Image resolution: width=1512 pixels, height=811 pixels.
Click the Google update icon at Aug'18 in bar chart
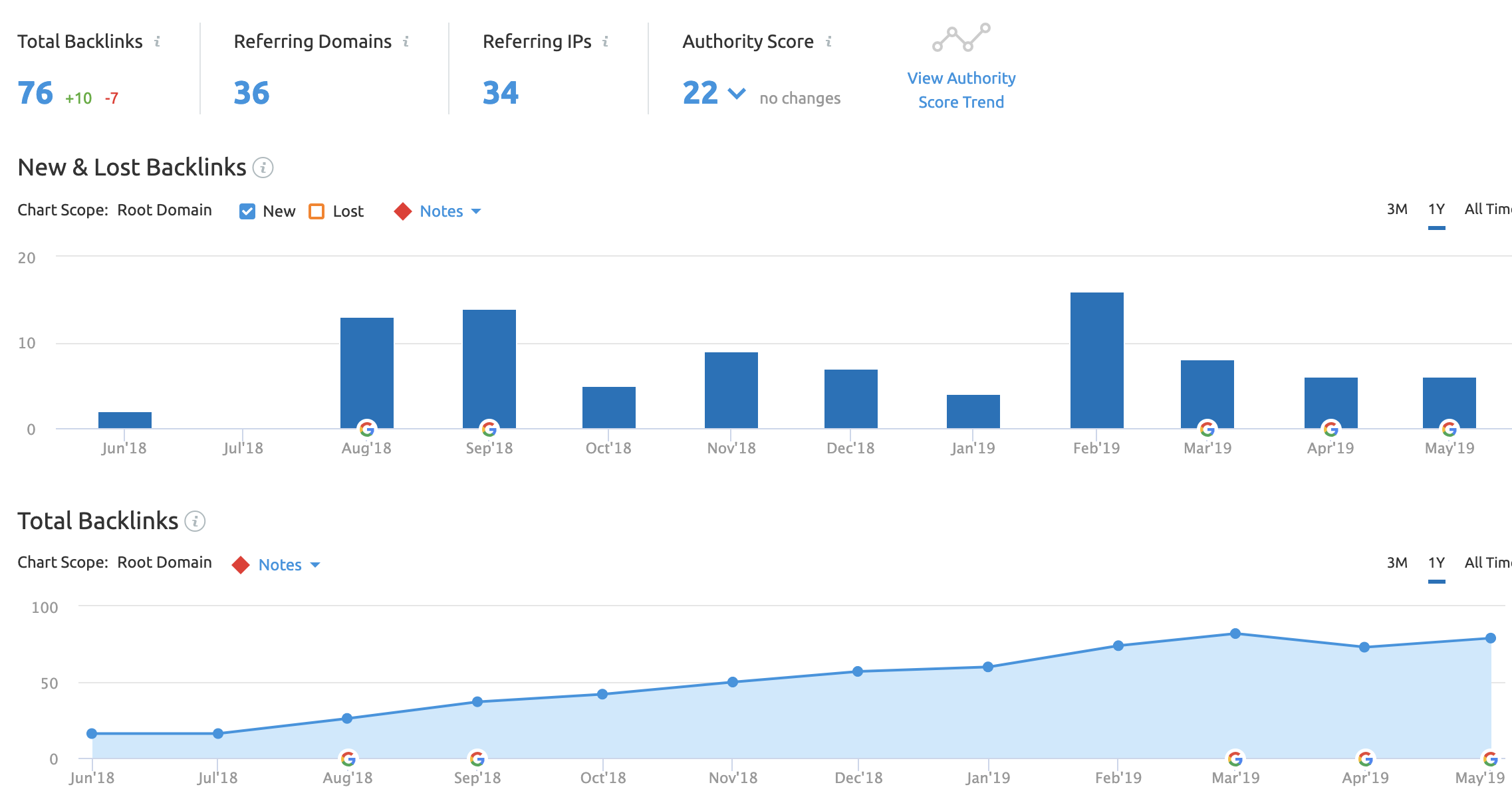coord(367,429)
